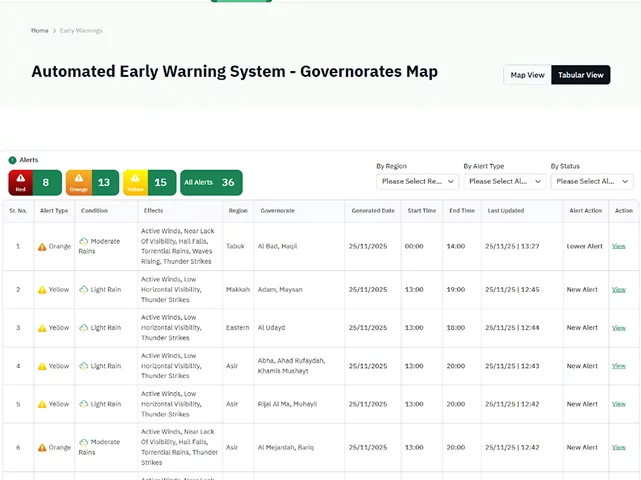Click the Alert Action column header
The height and width of the screenshot is (480, 641).
point(585,211)
